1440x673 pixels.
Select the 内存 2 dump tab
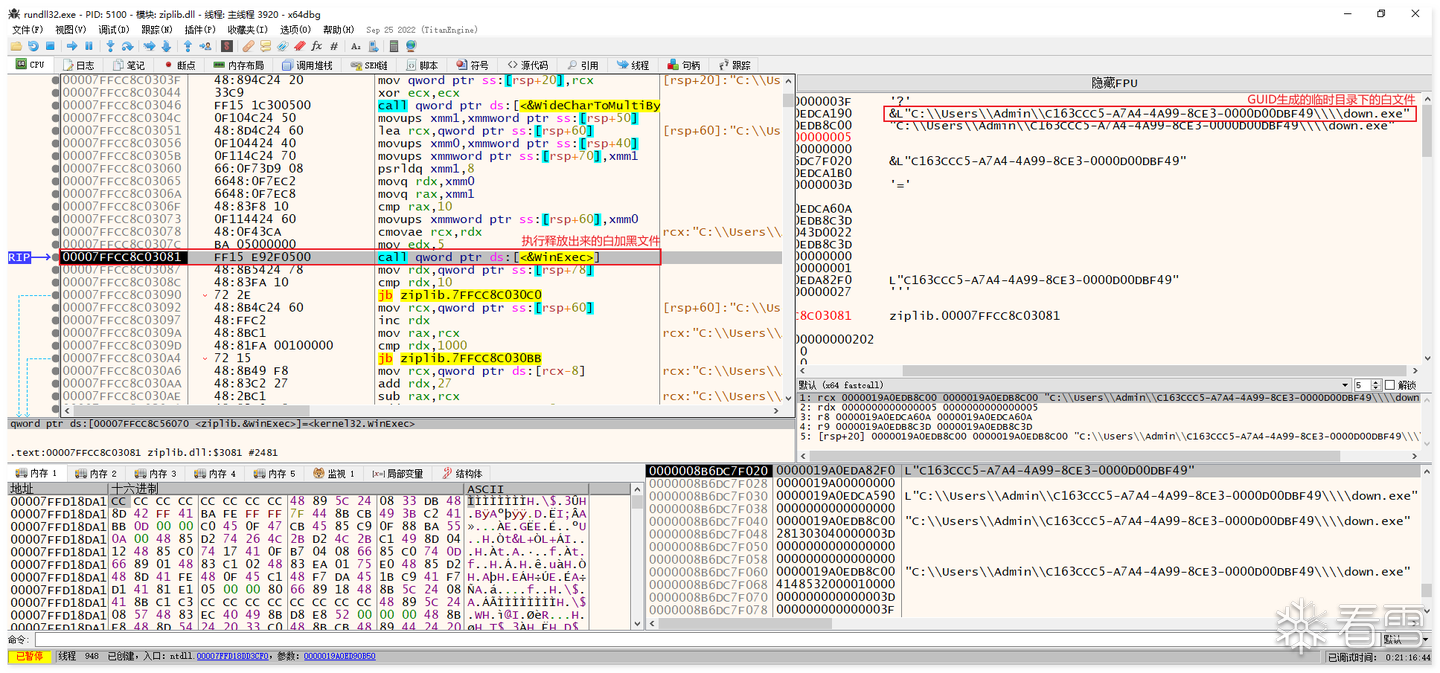coord(97,473)
